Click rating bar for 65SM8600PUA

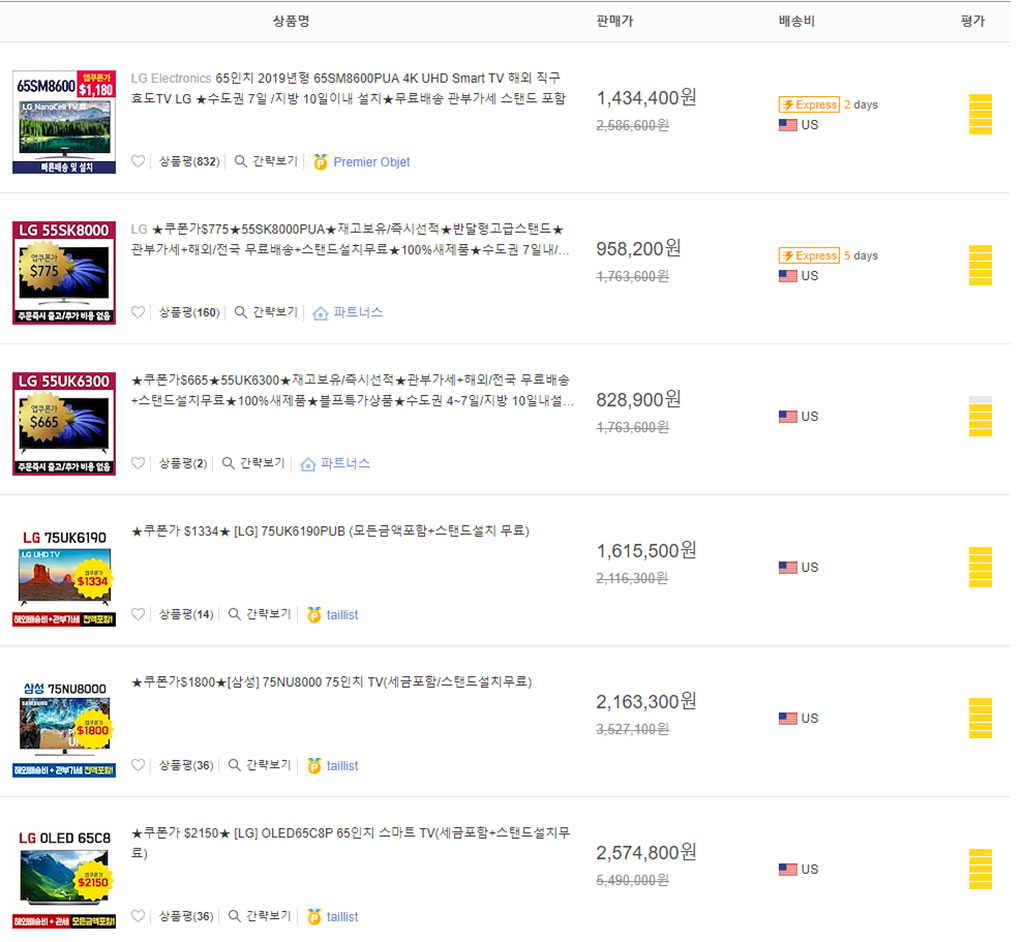(980, 114)
